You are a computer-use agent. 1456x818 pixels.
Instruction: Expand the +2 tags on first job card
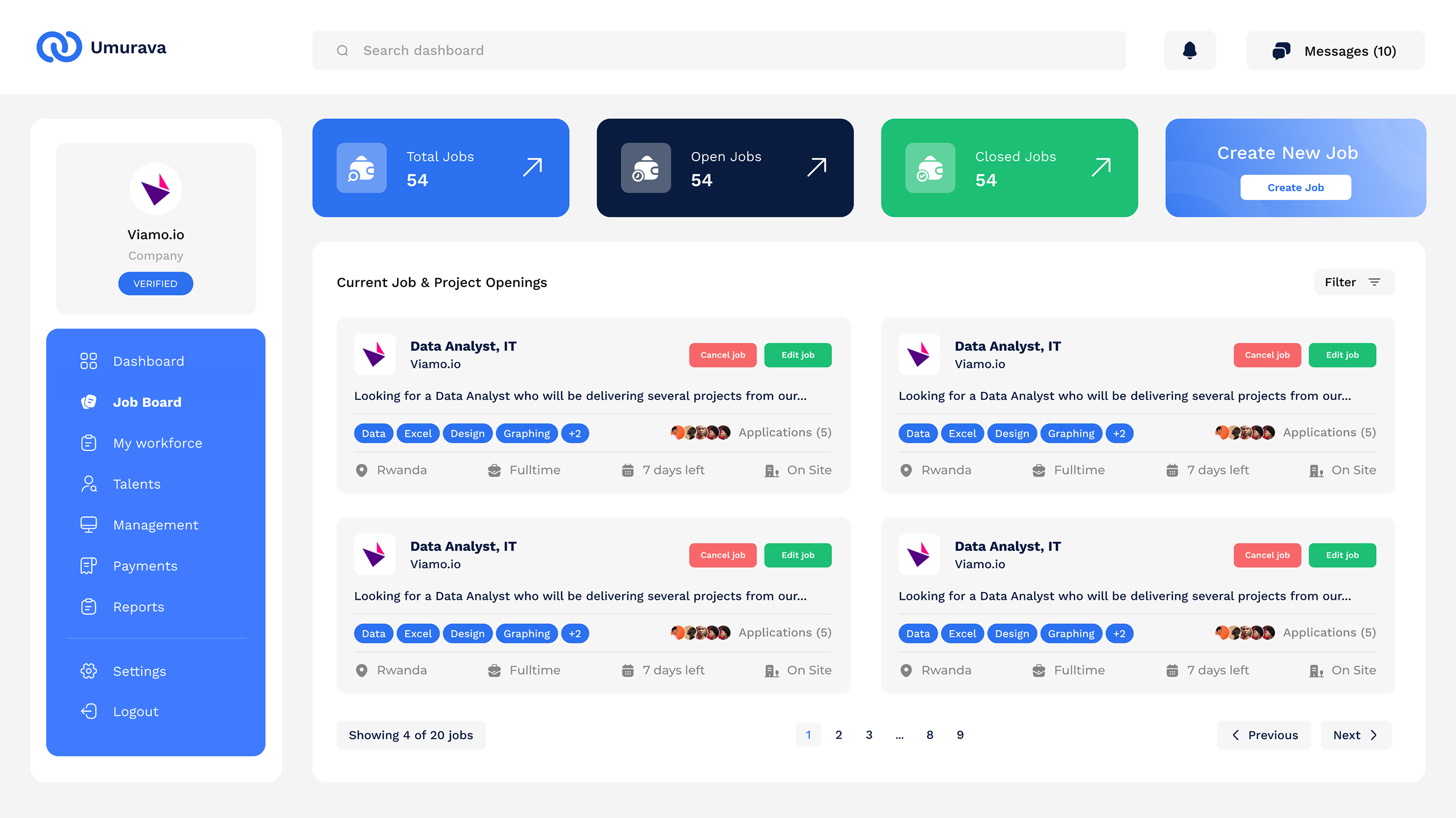[x=574, y=433]
